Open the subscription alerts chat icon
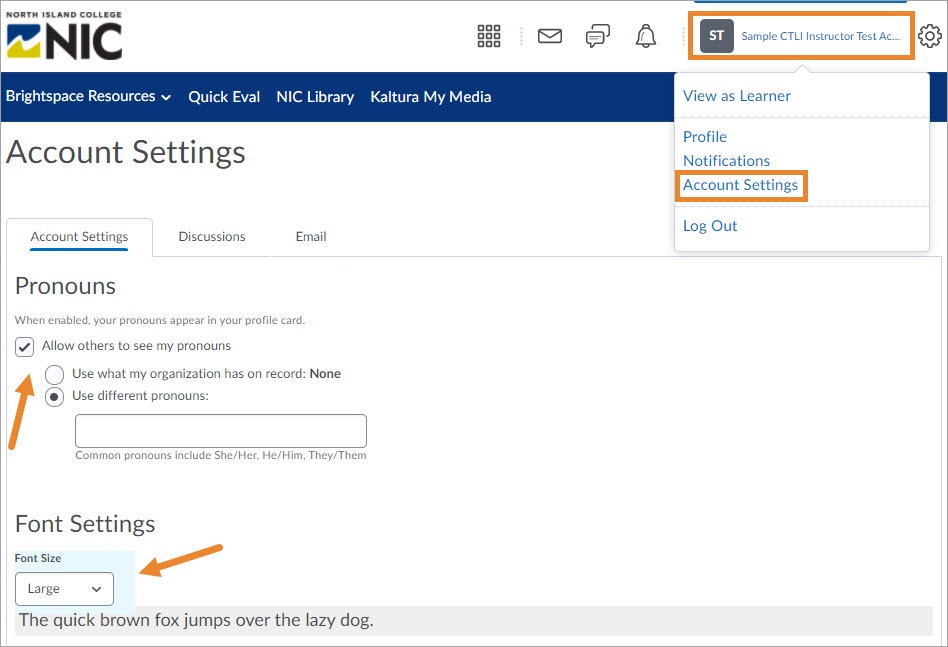The height and width of the screenshot is (647, 948). click(598, 37)
